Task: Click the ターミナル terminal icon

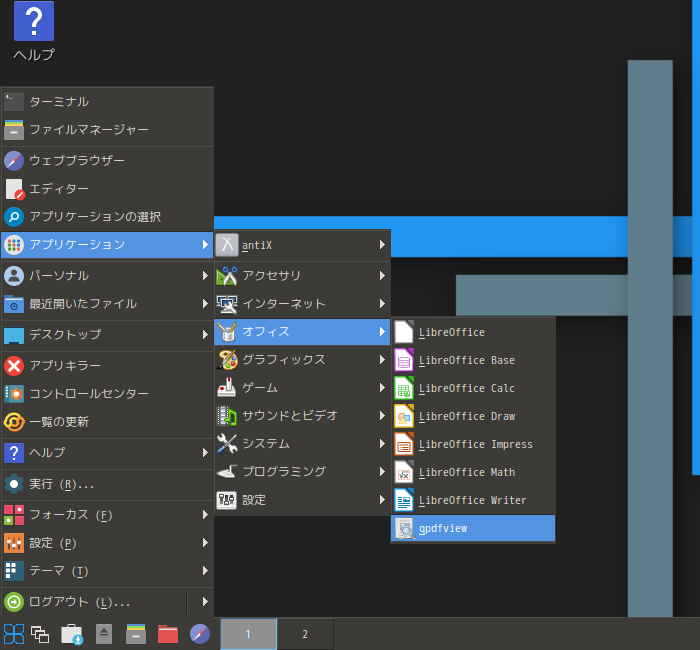Action: [x=14, y=102]
